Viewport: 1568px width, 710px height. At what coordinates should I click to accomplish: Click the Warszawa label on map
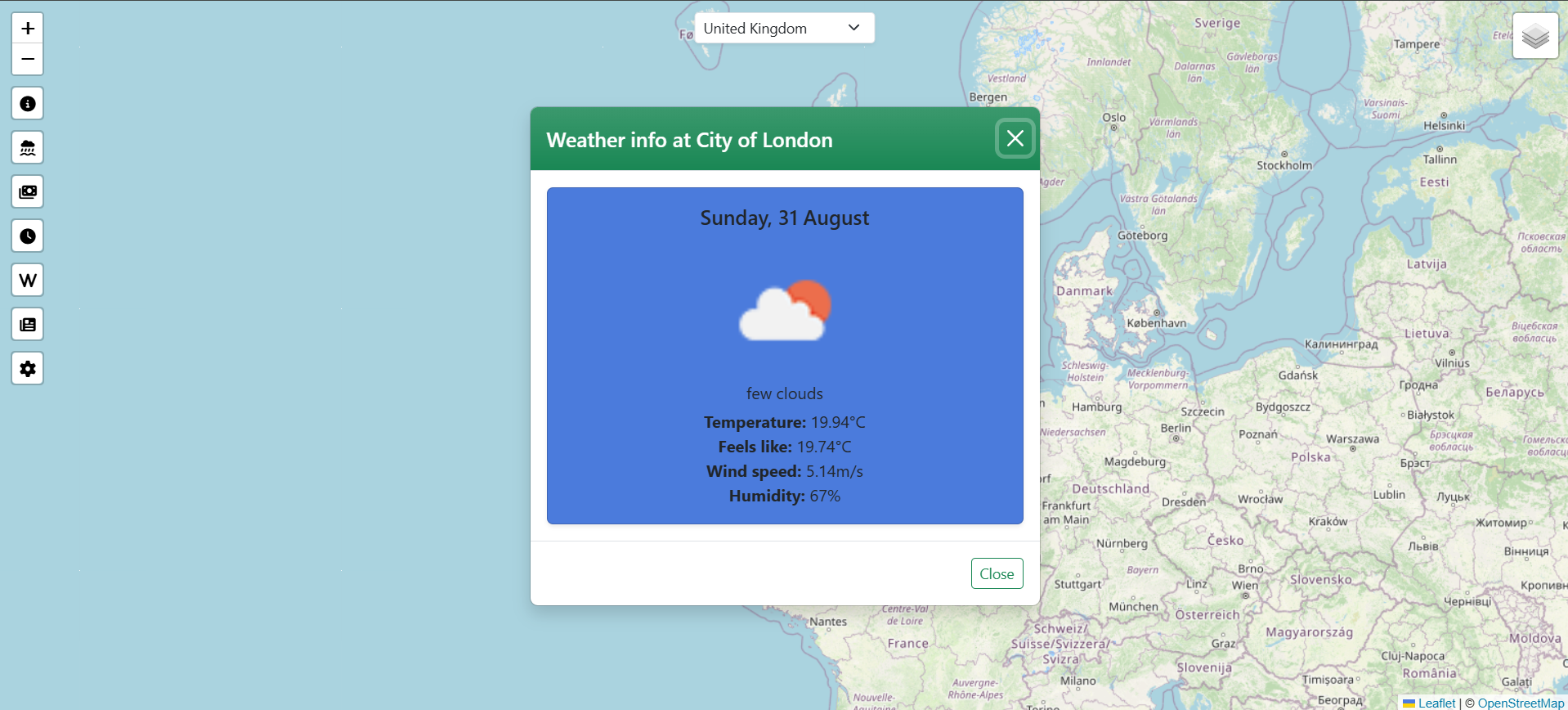pos(1352,439)
